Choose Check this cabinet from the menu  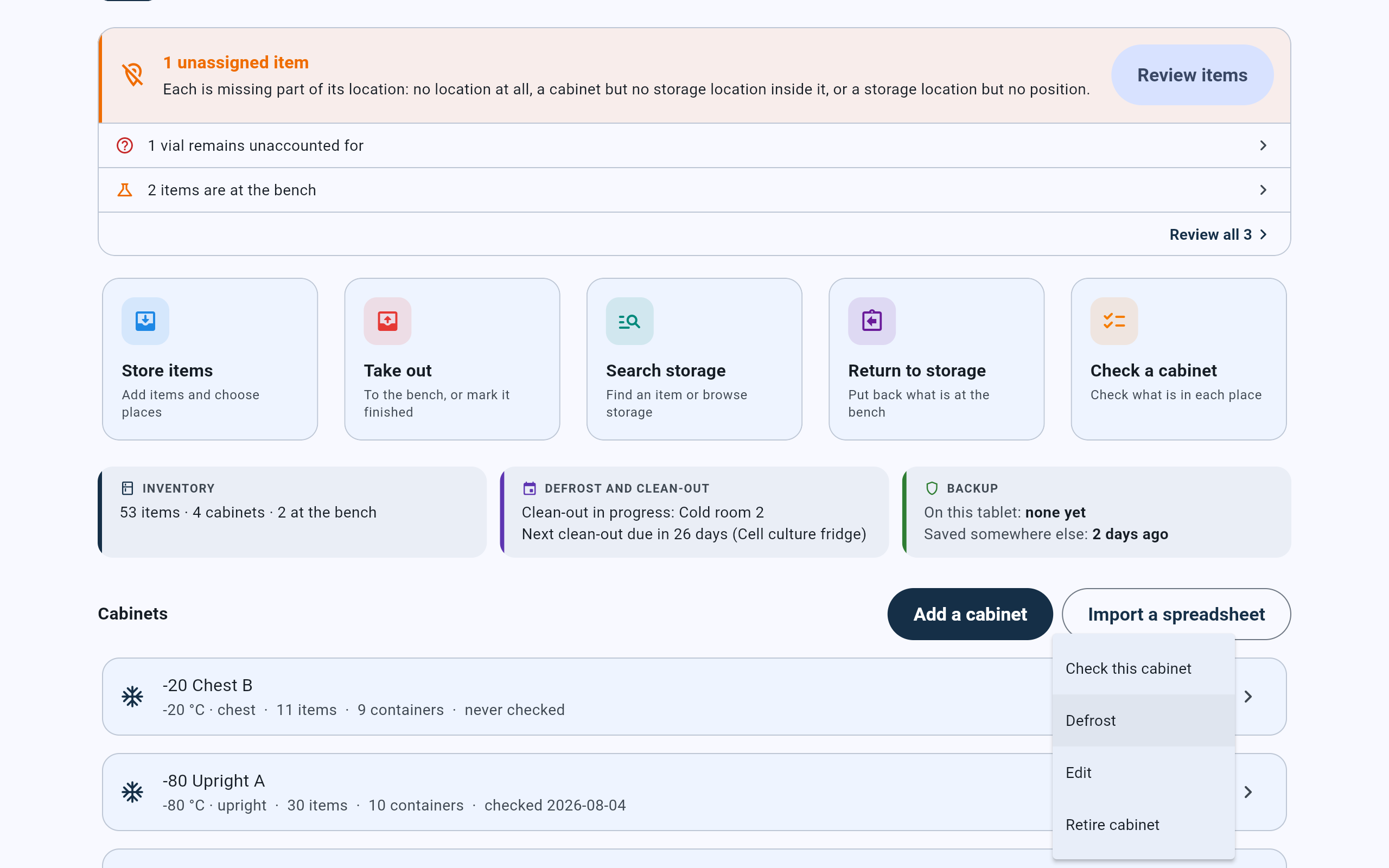click(1143, 669)
